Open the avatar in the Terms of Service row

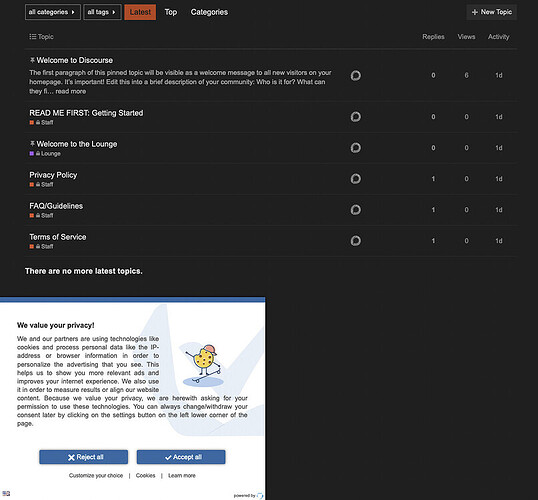point(355,241)
